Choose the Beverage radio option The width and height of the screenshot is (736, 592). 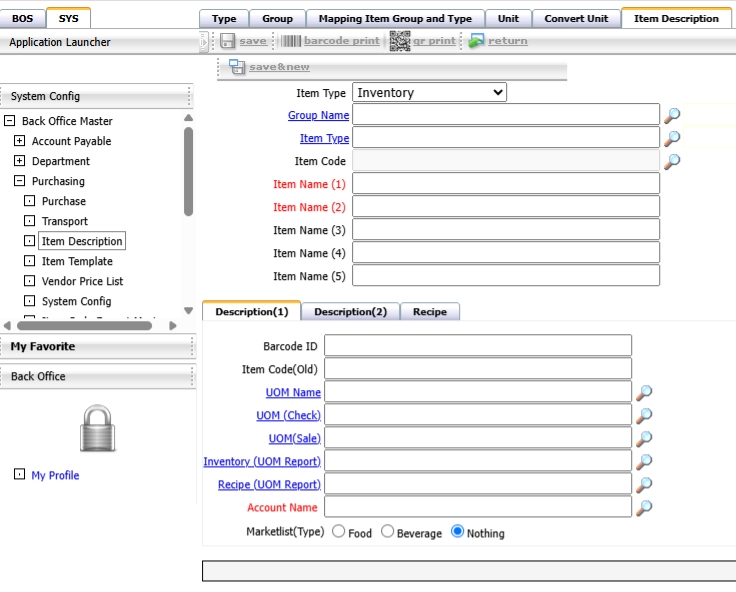[x=388, y=532]
